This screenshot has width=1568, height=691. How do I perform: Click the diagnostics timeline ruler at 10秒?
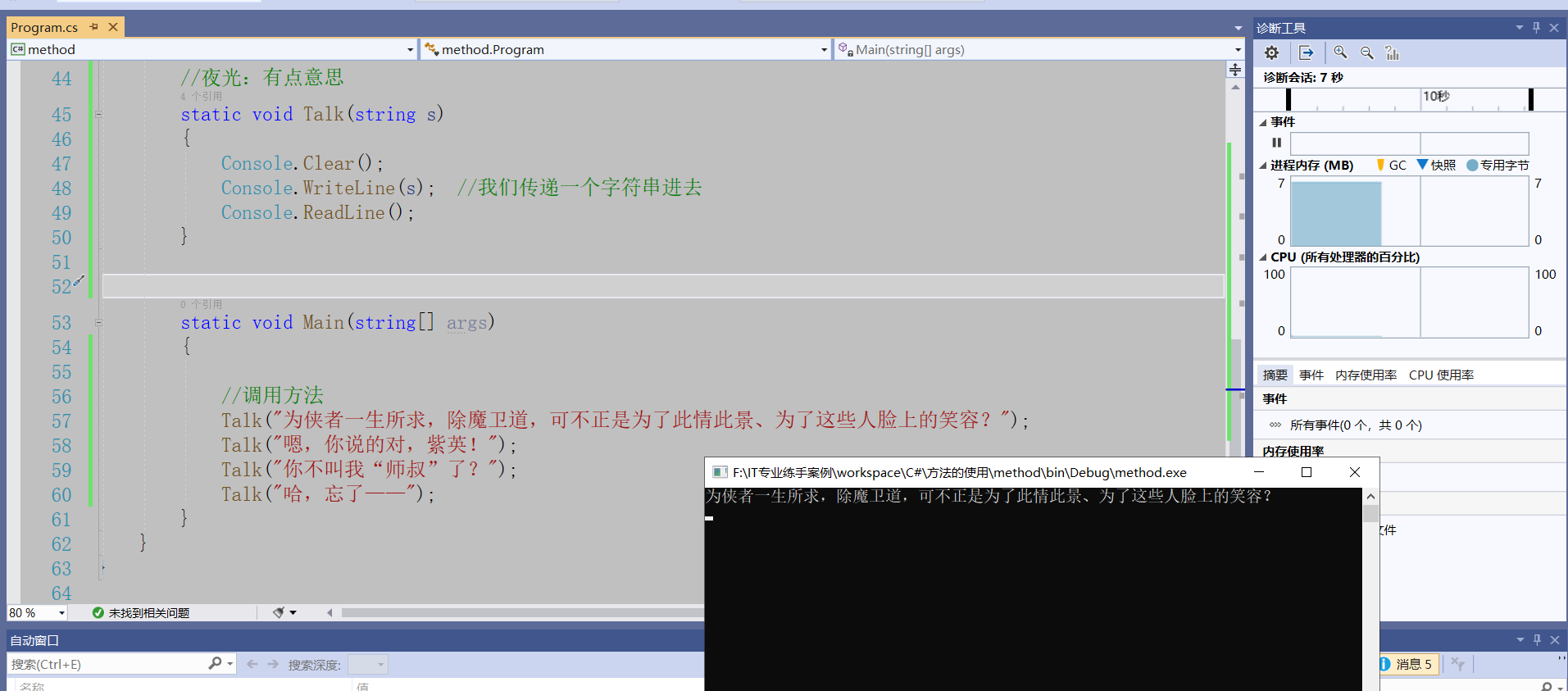point(1435,97)
